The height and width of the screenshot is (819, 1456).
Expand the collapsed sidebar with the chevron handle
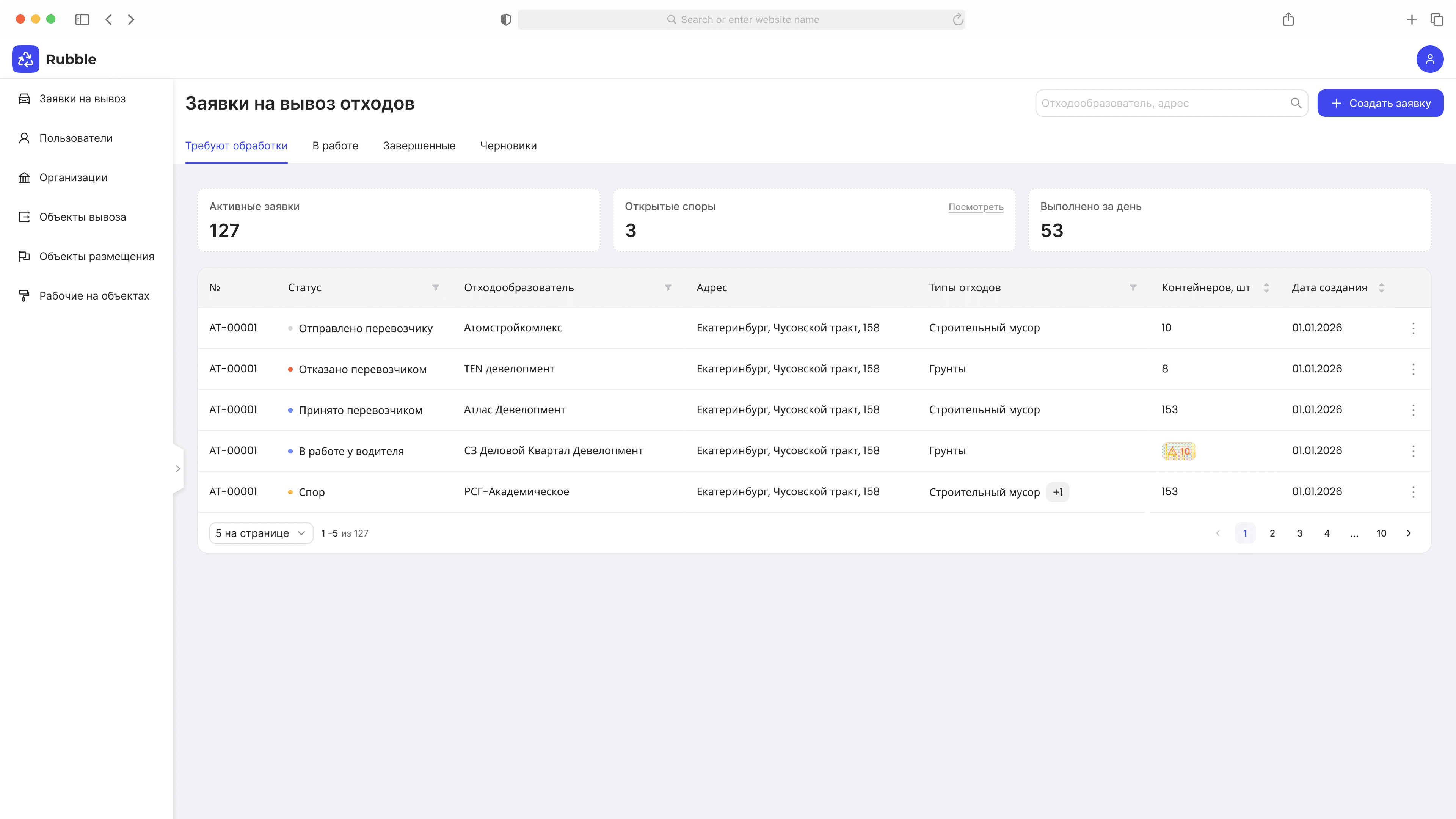pos(177,469)
